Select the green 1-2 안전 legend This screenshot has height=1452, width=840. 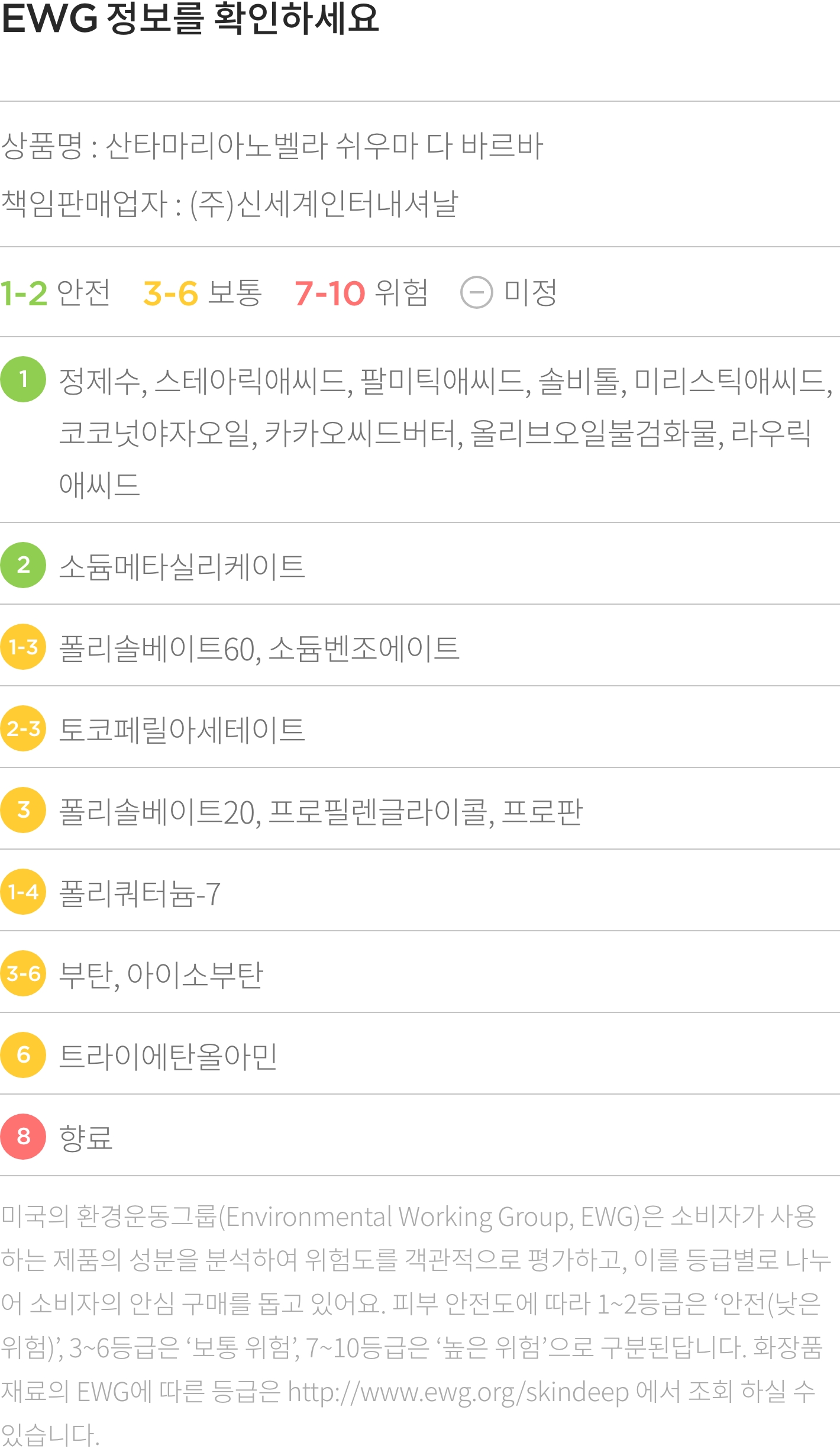[55, 293]
